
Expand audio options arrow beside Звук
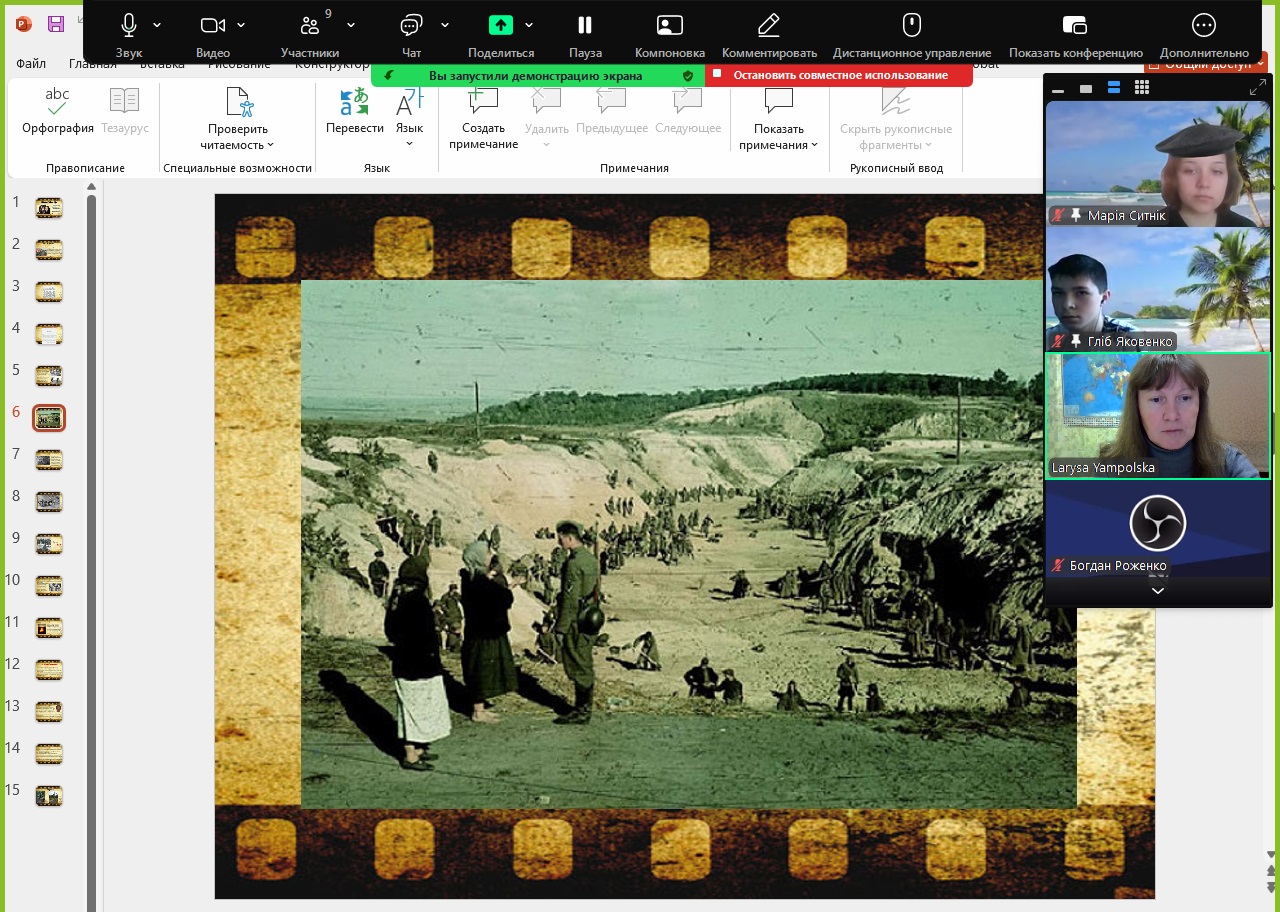157,25
